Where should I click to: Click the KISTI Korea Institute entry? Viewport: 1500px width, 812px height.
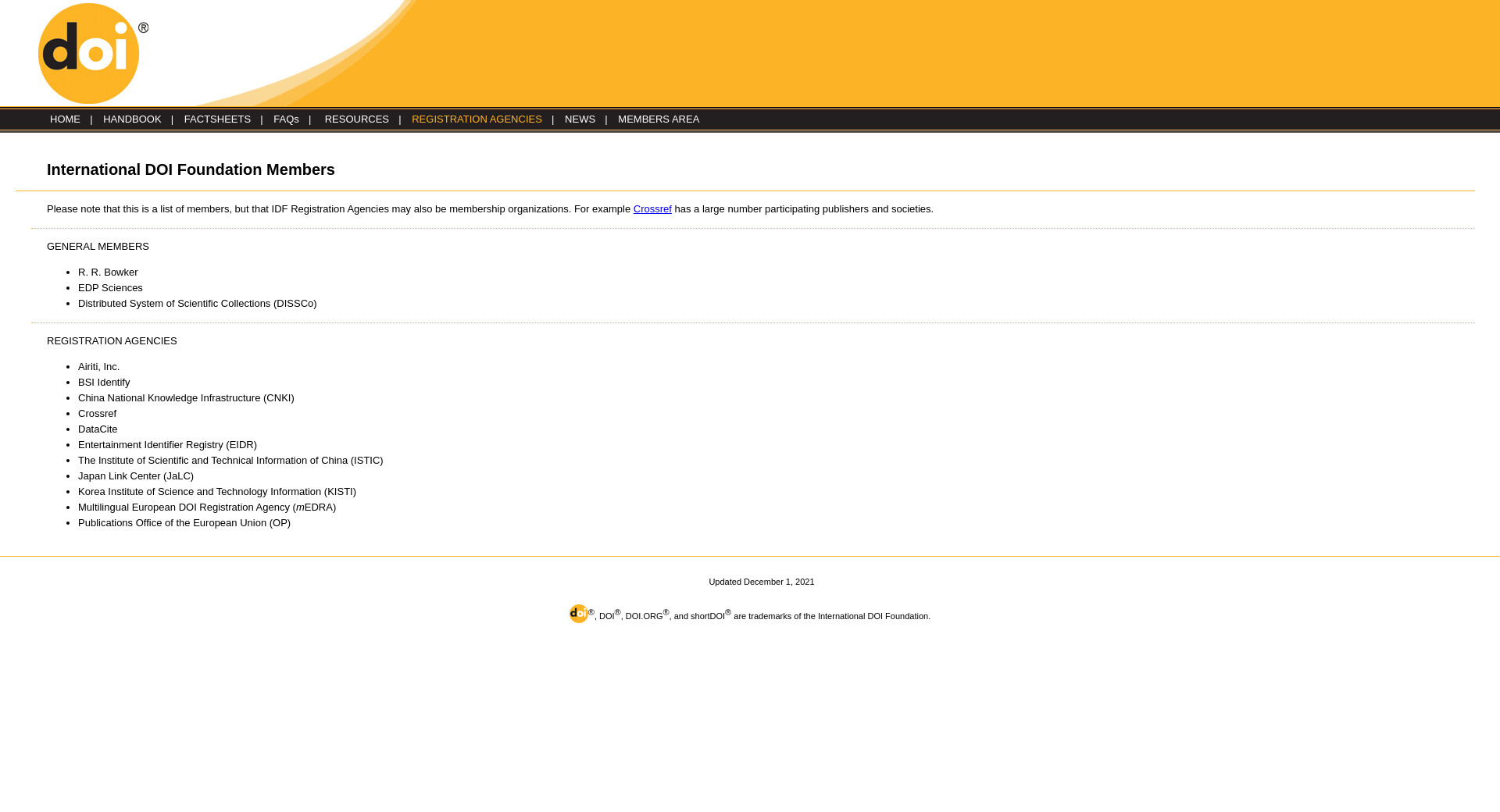[217, 492]
